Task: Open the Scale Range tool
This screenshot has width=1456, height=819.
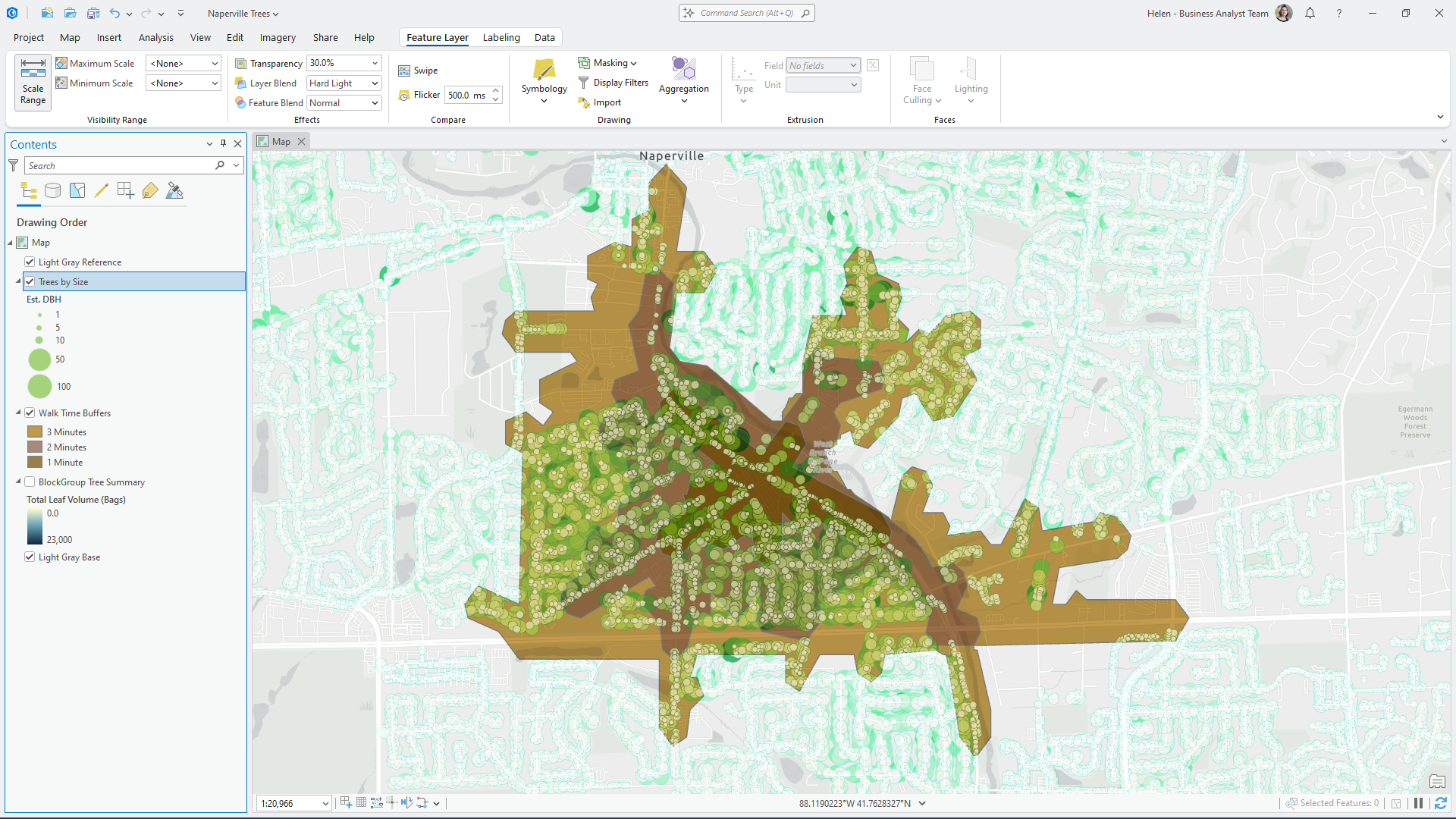Action: click(x=33, y=82)
